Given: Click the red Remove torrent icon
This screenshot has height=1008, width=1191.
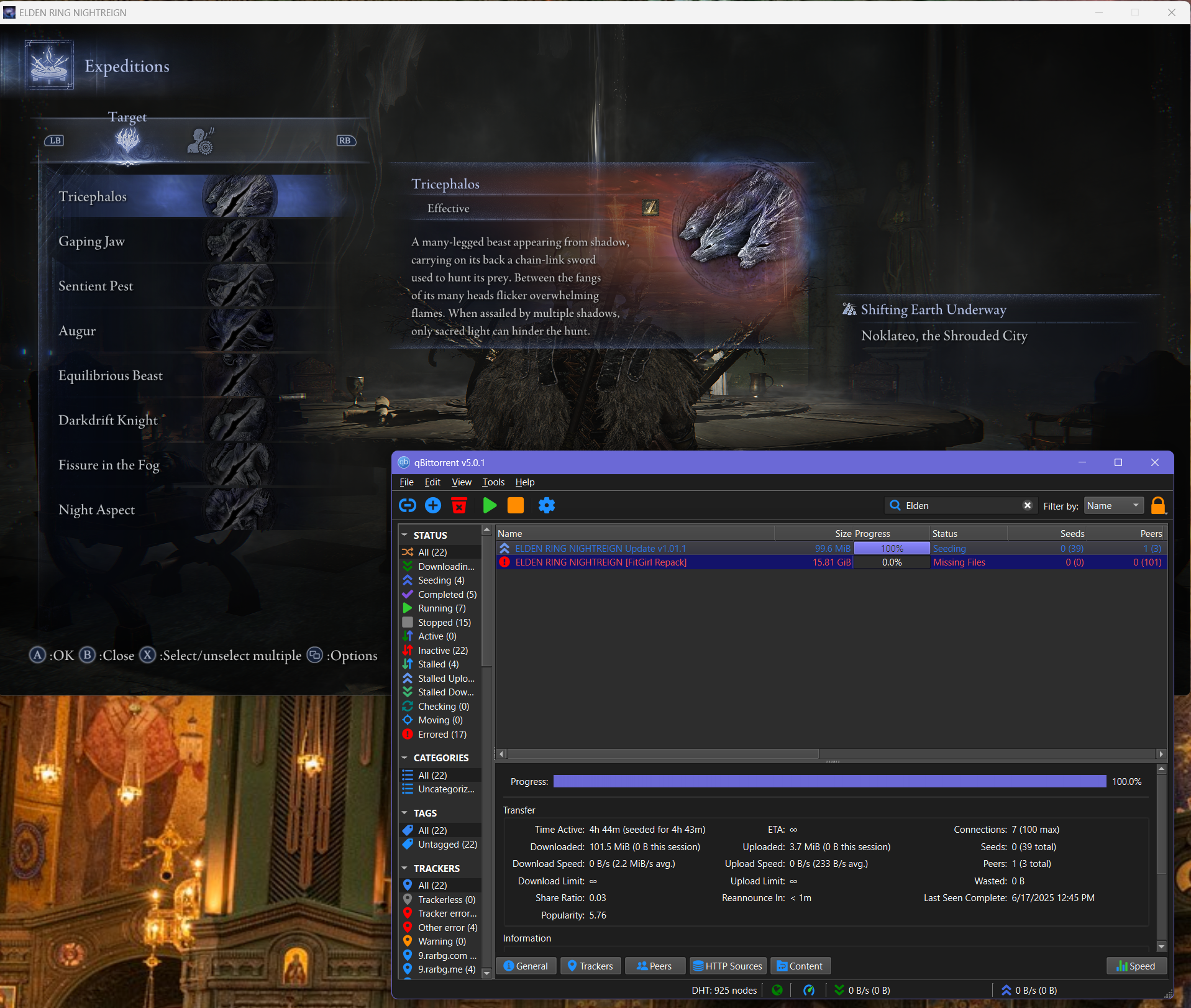Looking at the screenshot, I should click(x=459, y=505).
